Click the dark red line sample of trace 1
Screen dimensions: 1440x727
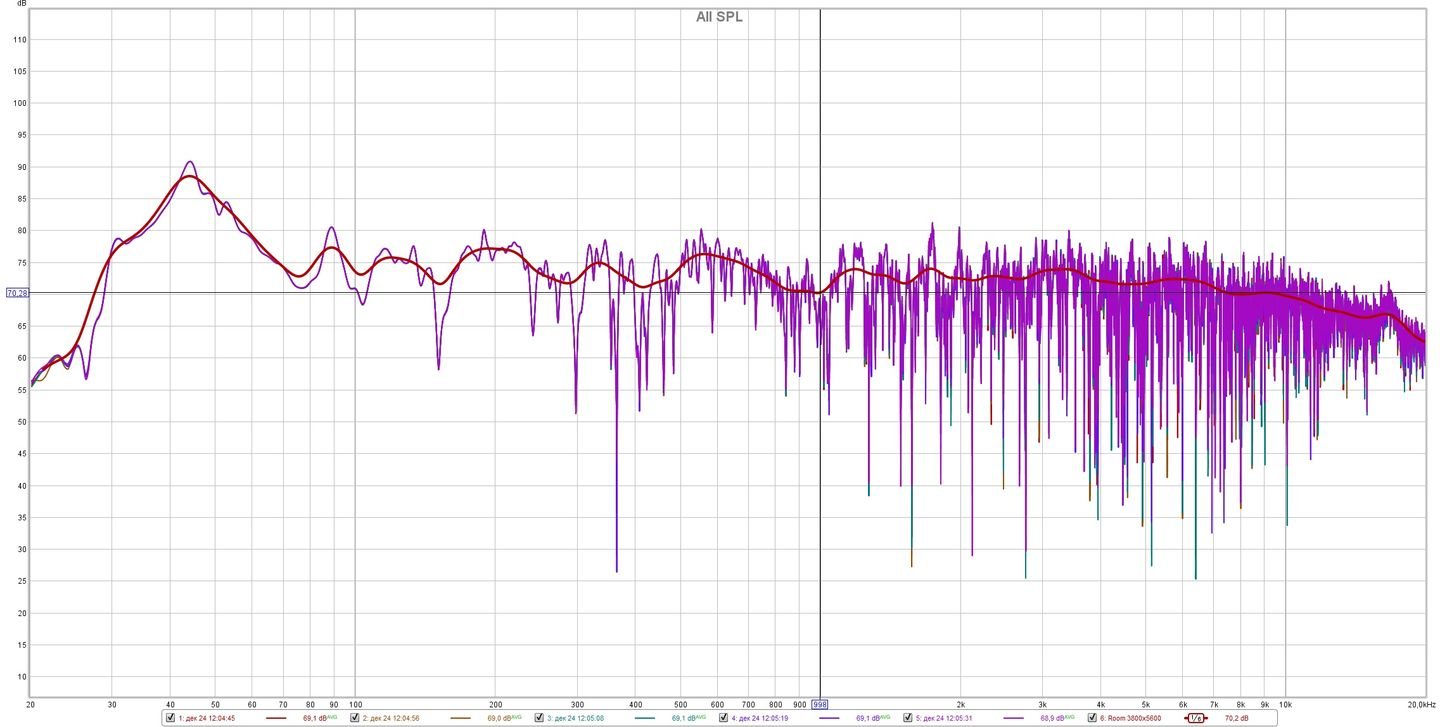[x=277, y=718]
